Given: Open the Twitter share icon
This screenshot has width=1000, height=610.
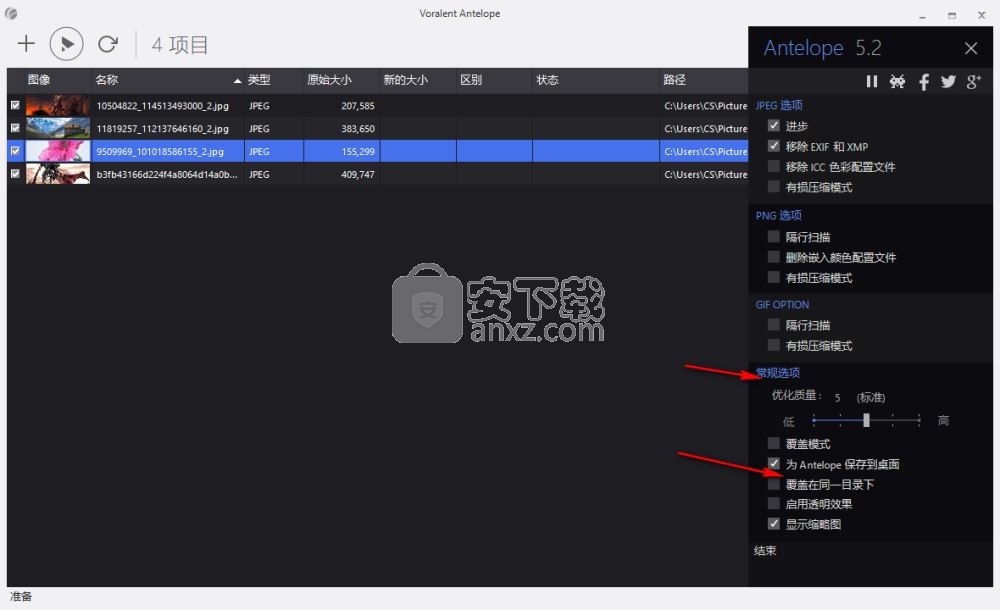Looking at the screenshot, I should (x=948, y=81).
